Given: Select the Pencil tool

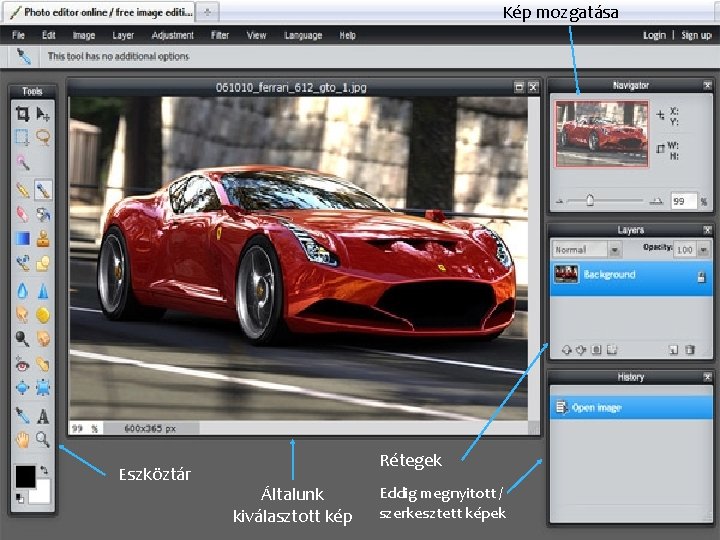Looking at the screenshot, I should coord(22,190).
